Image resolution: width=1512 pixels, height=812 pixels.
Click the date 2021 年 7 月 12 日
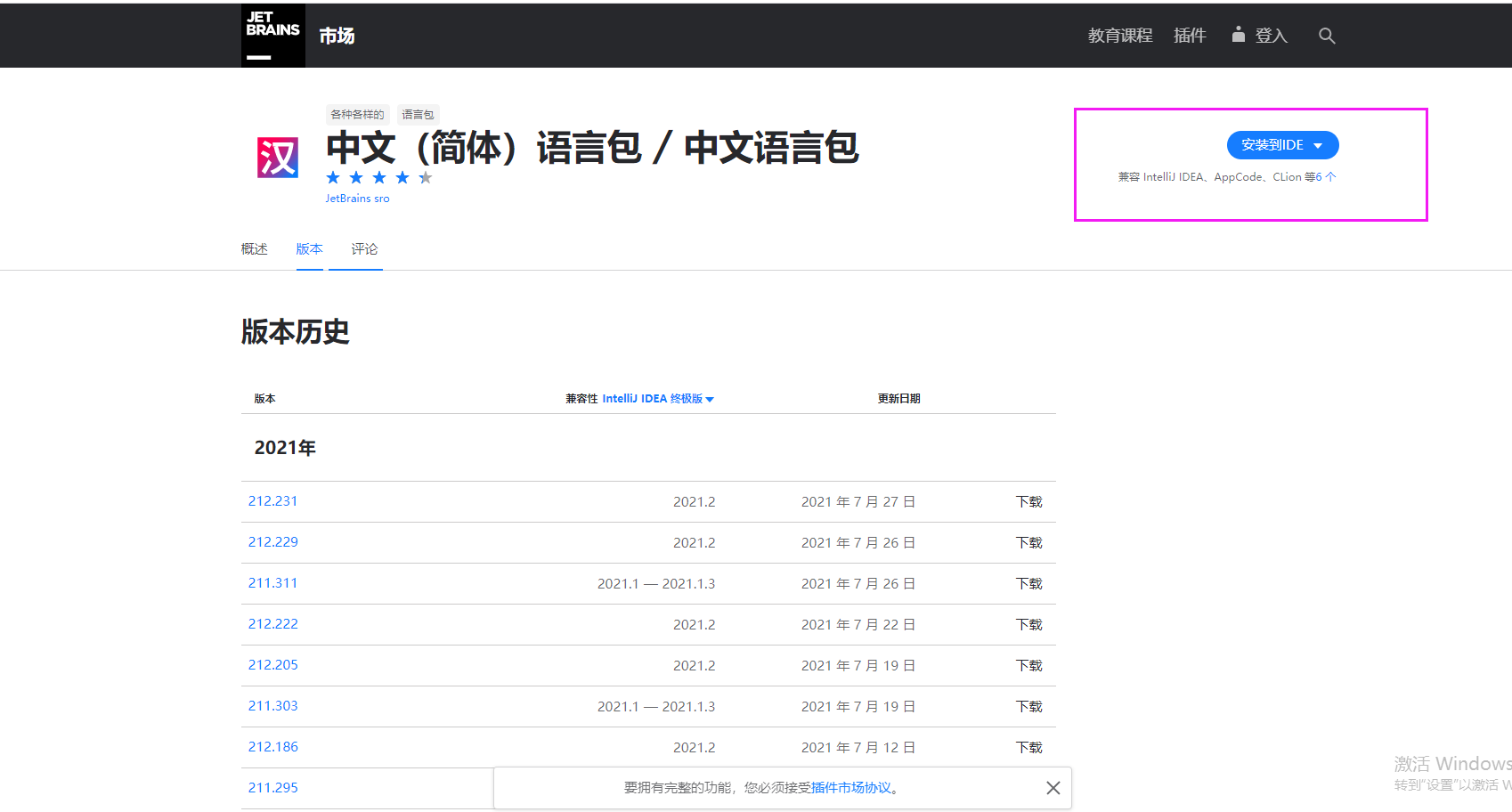click(x=858, y=748)
